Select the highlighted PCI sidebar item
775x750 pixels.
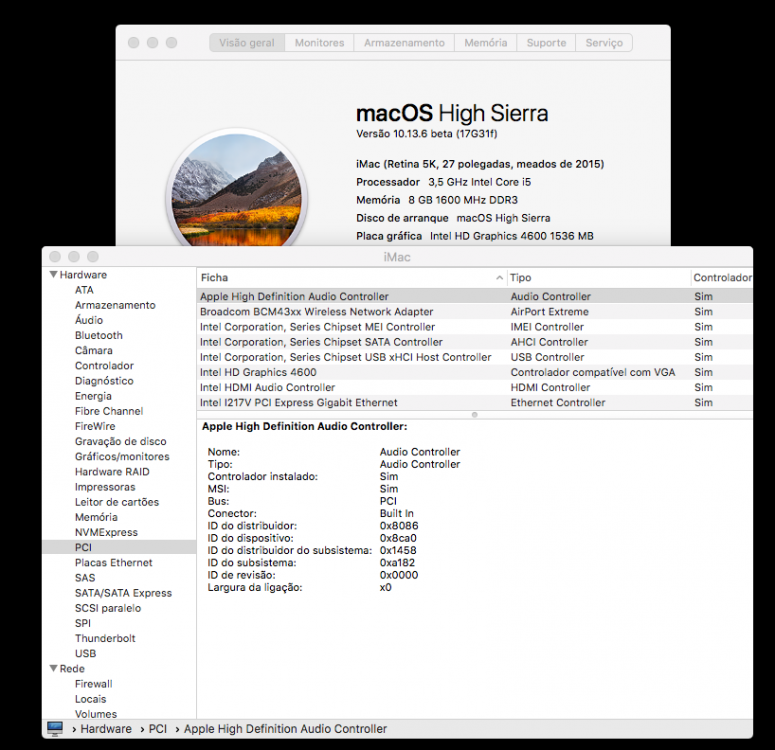coord(119,547)
